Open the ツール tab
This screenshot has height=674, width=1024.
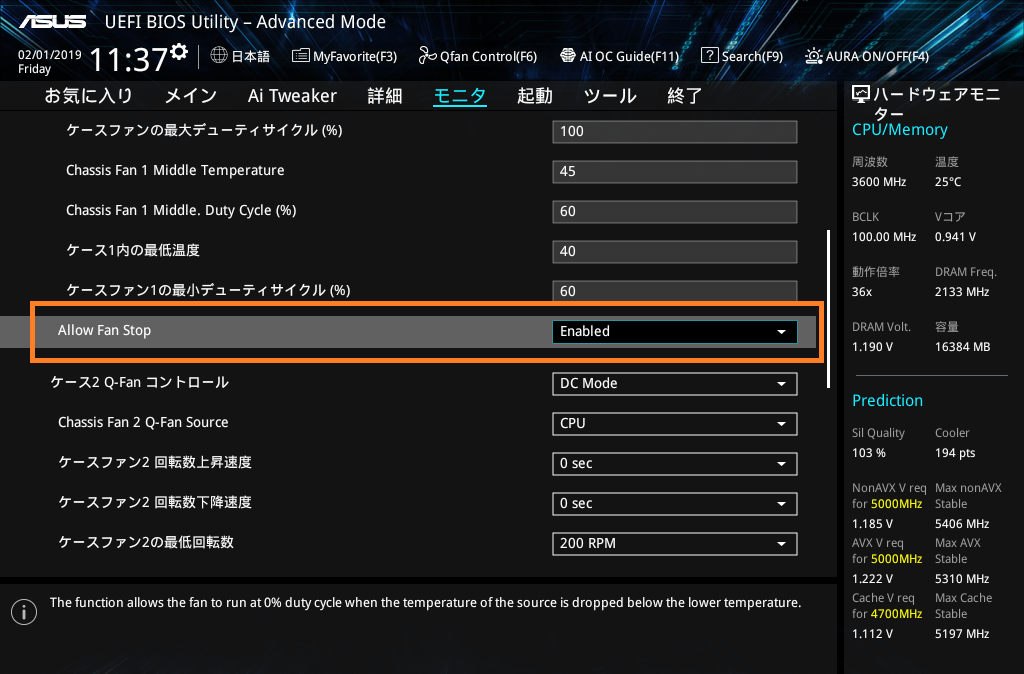pos(611,96)
